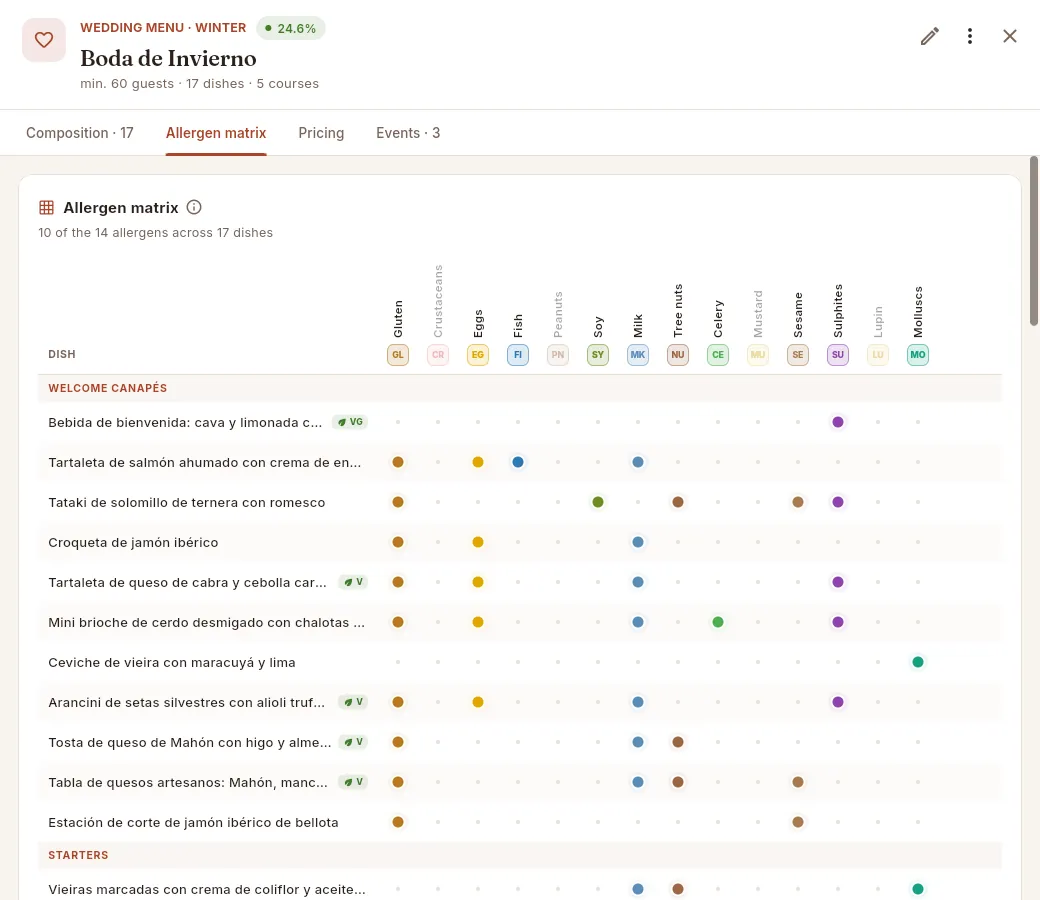Click the V badge on Arancini de setas

pyautogui.click(x=354, y=702)
